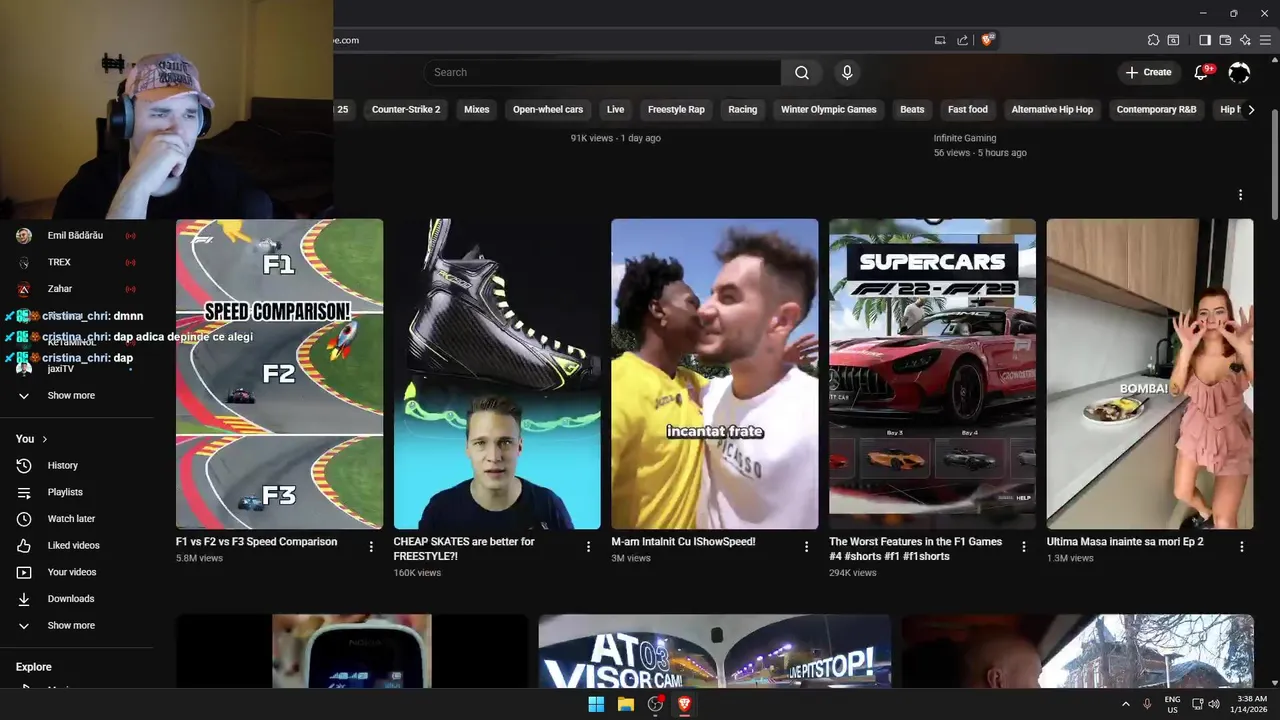This screenshot has height=720, width=1280.
Task: Play the AT03 Visor Cam video thumbnail
Action: click(x=715, y=651)
